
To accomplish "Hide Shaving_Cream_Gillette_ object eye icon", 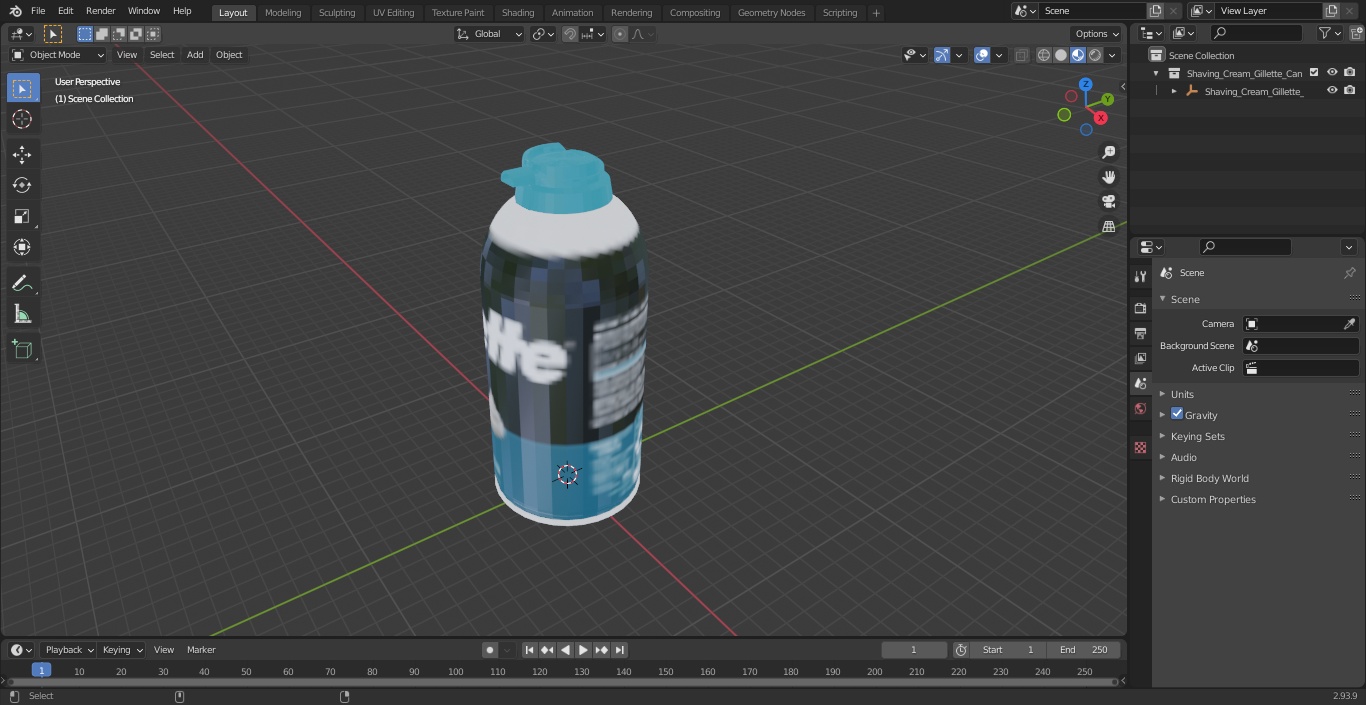I will coord(1332,91).
